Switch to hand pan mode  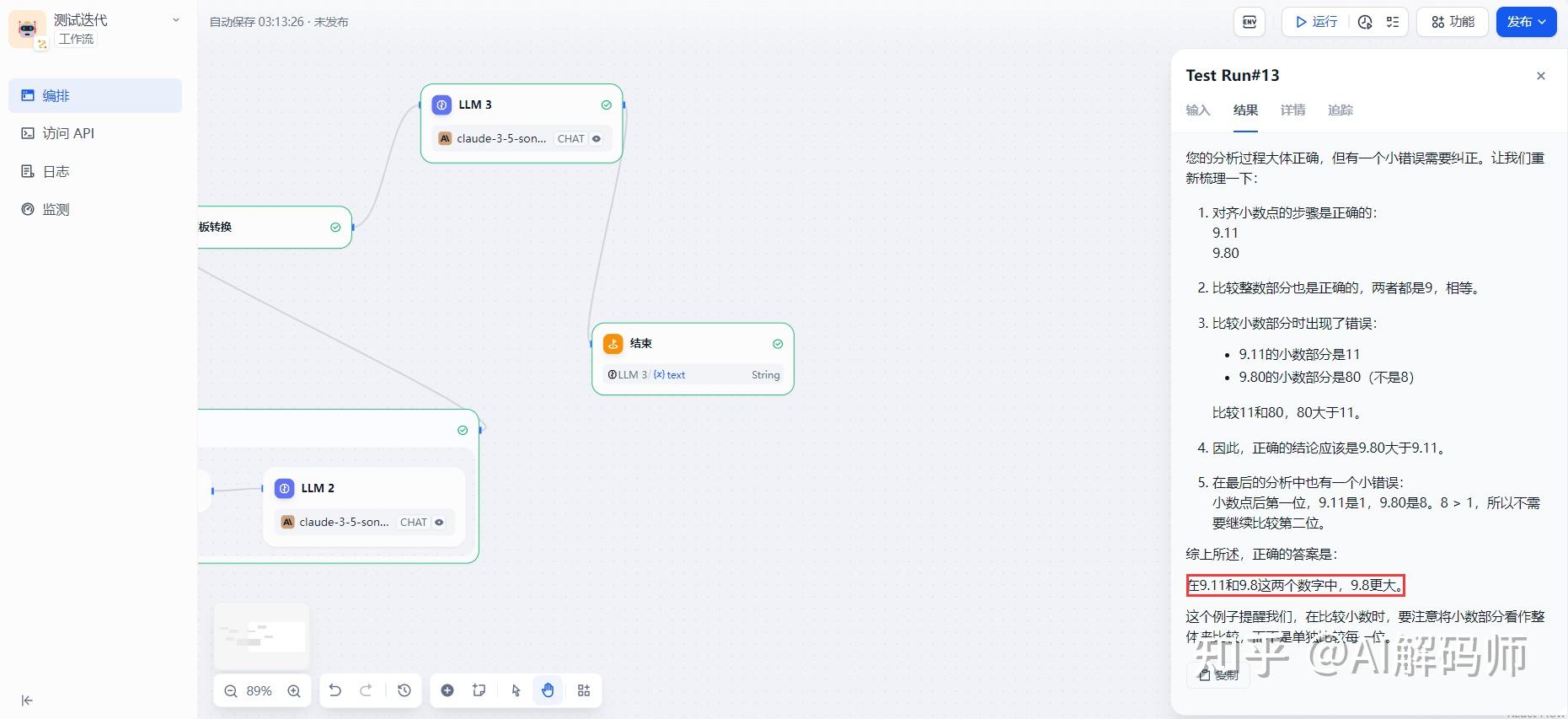pyautogui.click(x=548, y=690)
